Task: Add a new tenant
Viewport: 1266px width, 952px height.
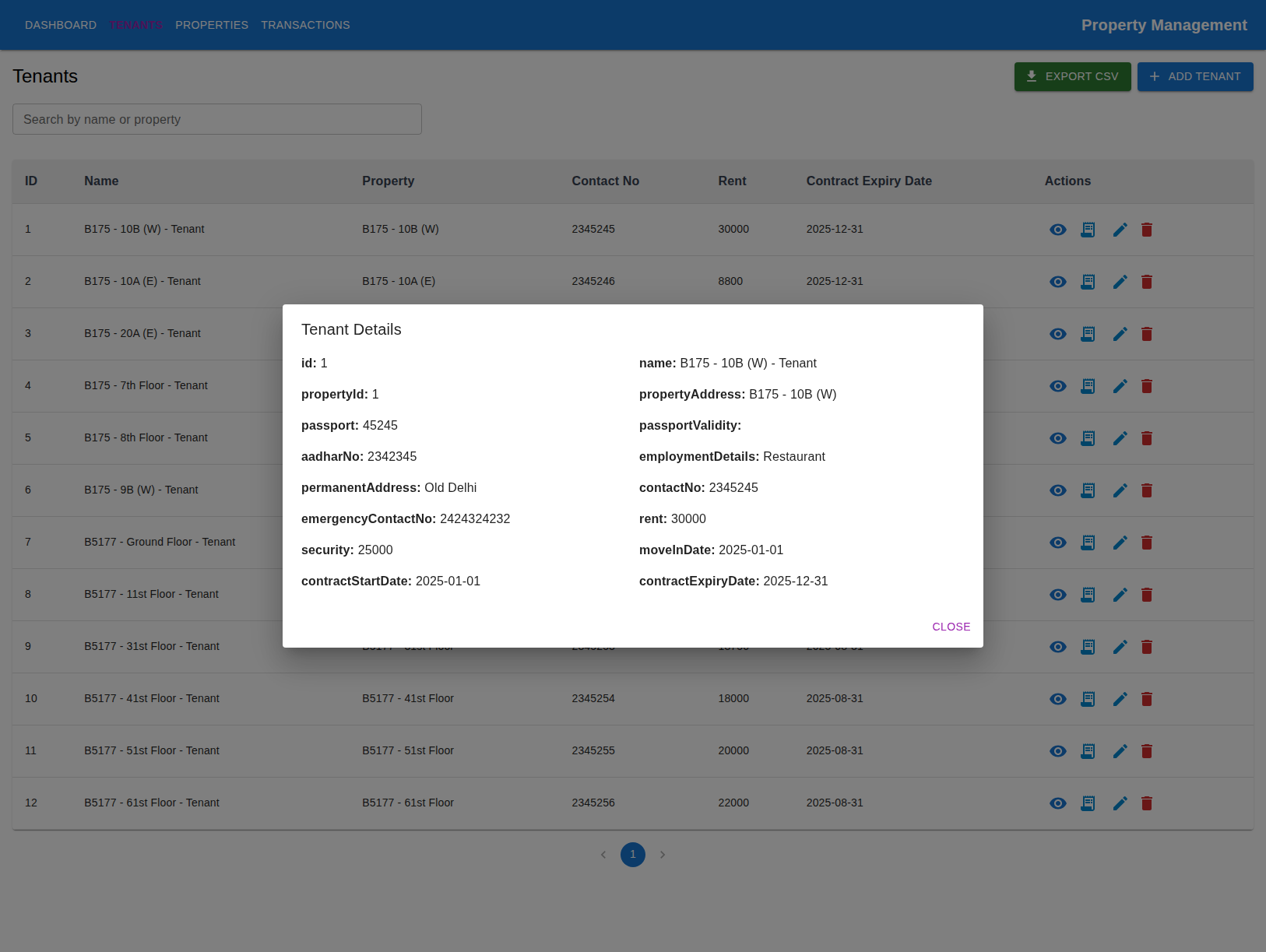Action: (x=1195, y=76)
